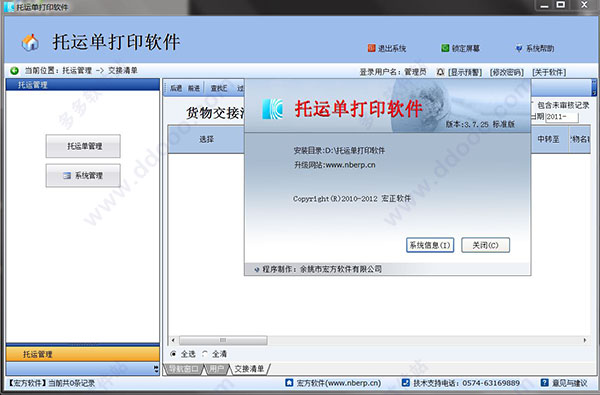
Task: Click the 升级网站:www.nberp.cn text in the dialog
Action: (x=334, y=165)
